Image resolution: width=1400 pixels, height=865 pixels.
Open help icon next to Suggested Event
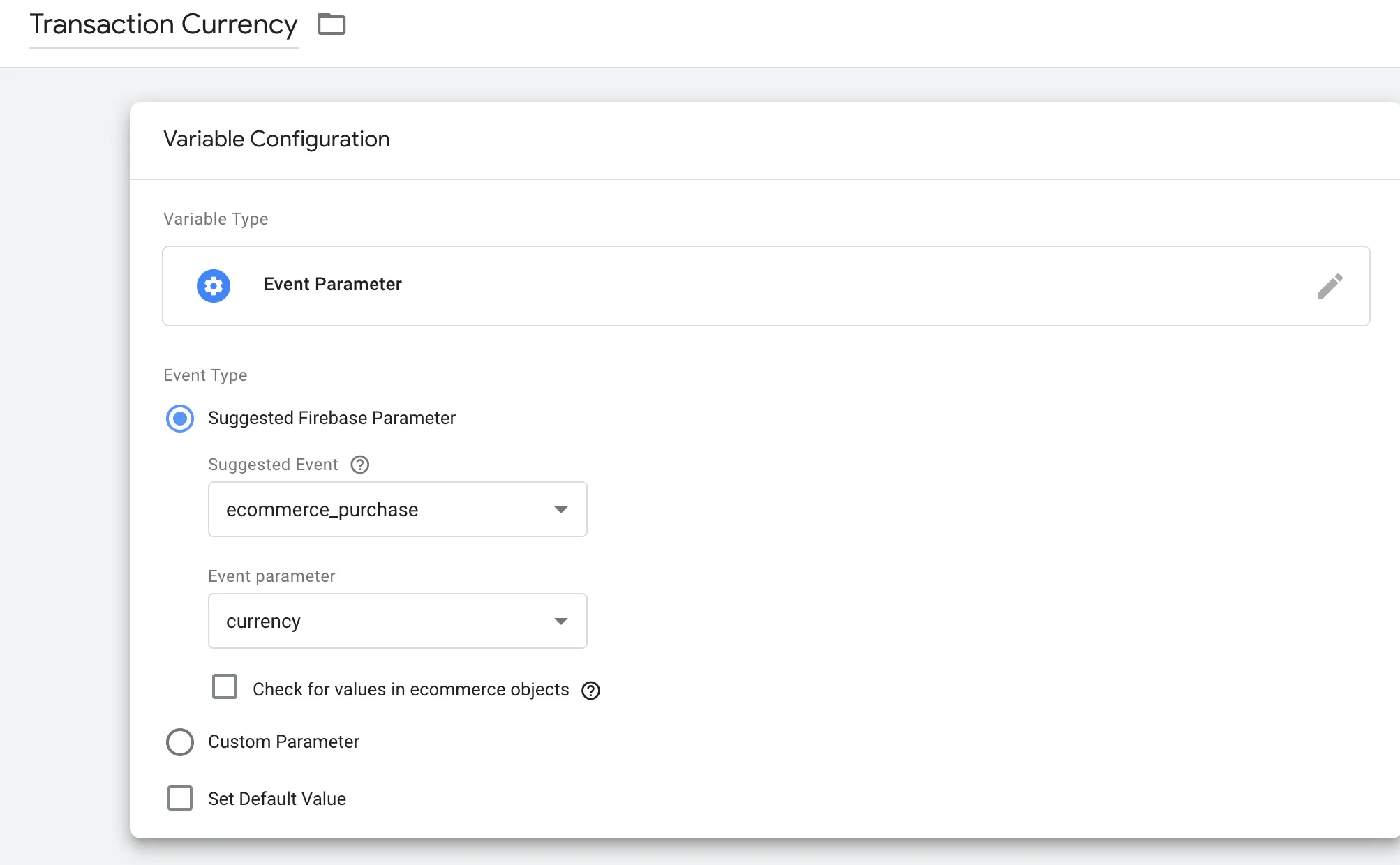pos(360,465)
